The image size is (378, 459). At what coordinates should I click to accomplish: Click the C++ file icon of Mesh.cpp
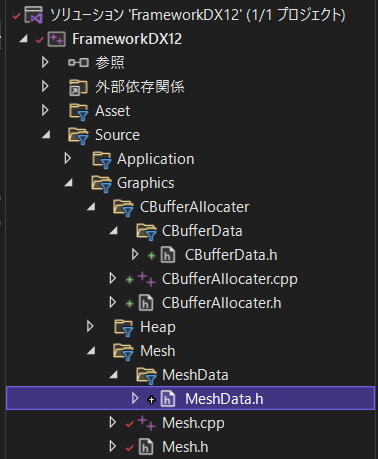[146, 423]
